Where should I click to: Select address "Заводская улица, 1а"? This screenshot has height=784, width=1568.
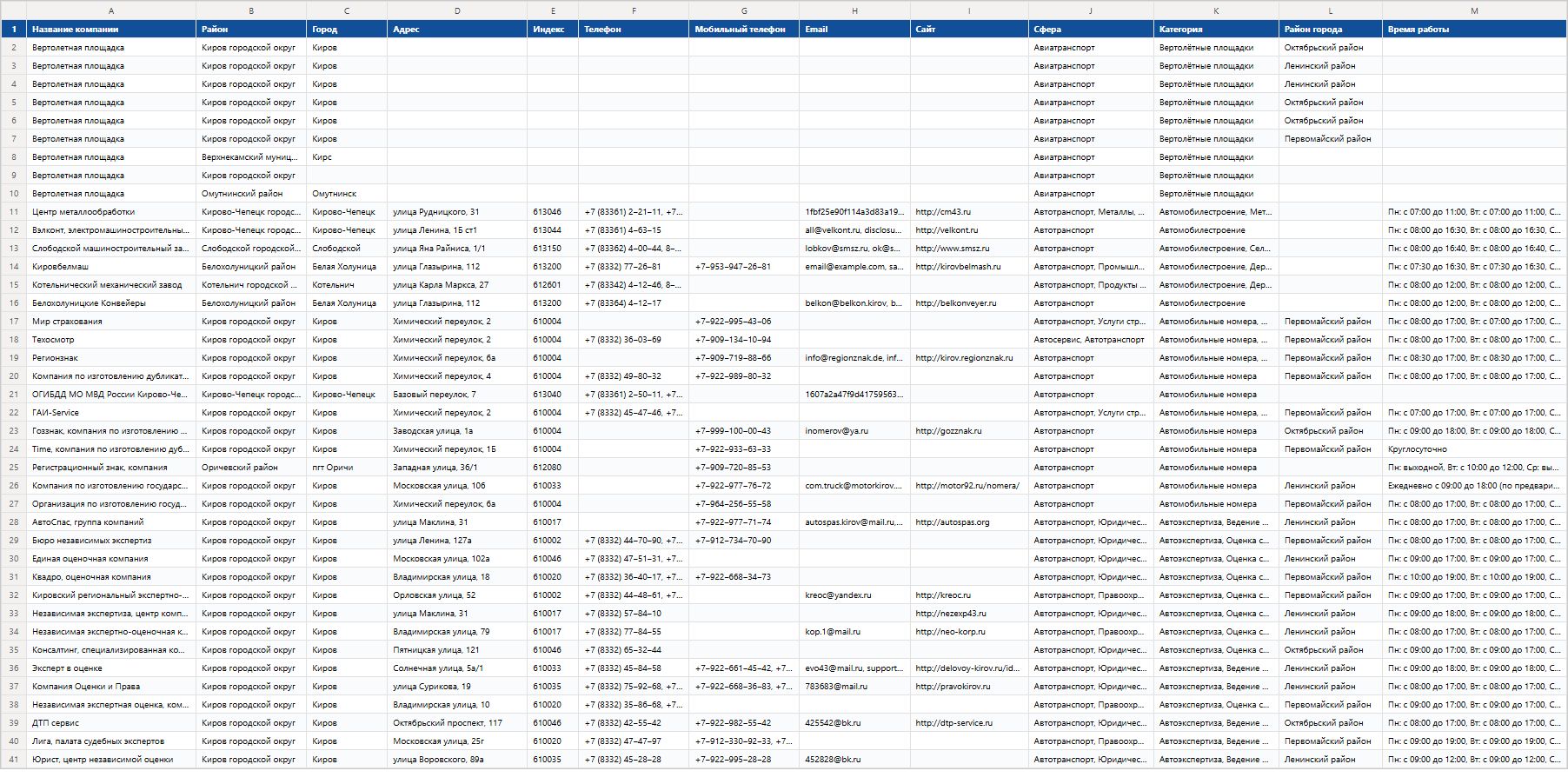click(x=457, y=431)
